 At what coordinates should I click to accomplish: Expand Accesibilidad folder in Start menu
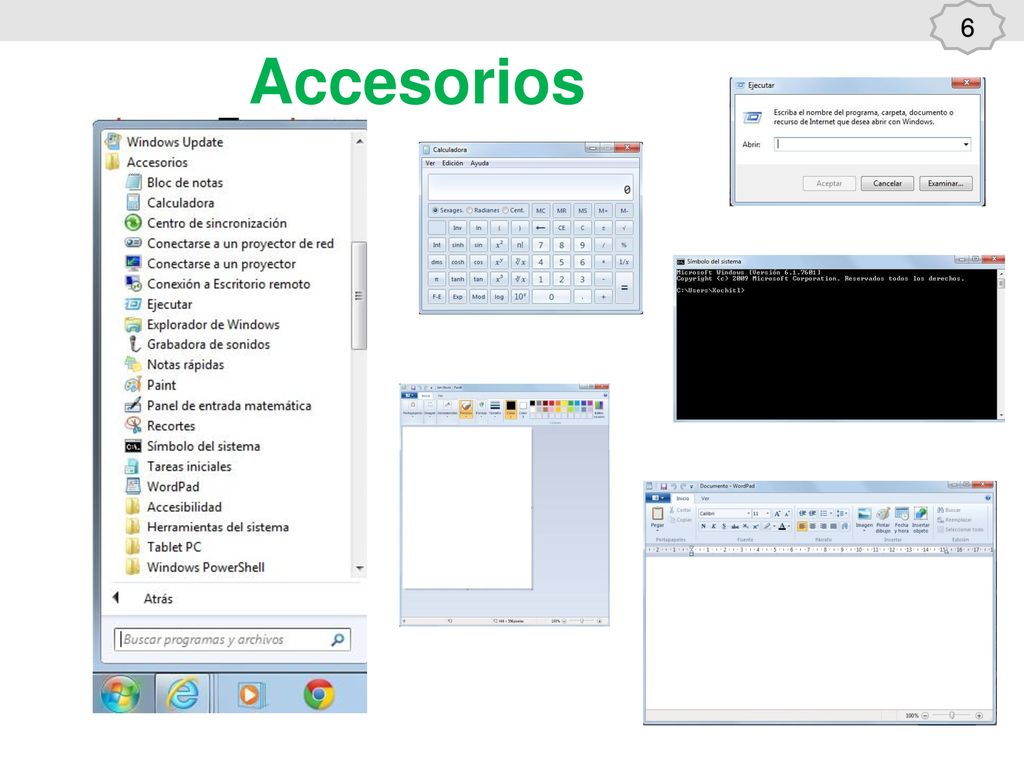click(174, 507)
